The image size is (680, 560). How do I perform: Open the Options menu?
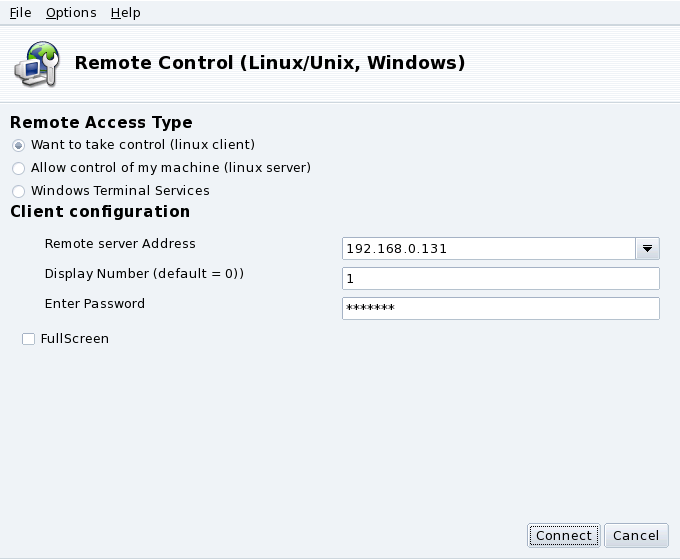pyautogui.click(x=71, y=13)
